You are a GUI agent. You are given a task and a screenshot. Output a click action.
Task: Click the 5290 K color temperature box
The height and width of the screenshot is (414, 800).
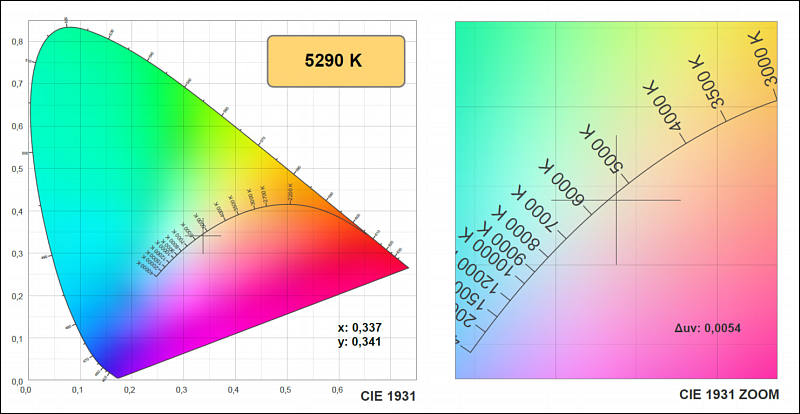click(x=334, y=60)
